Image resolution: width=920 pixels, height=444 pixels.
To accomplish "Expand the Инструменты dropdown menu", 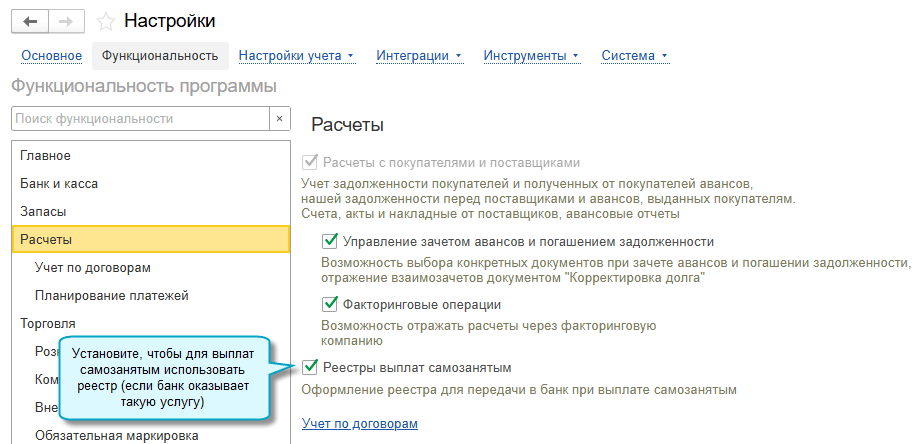I will pyautogui.click(x=531, y=56).
